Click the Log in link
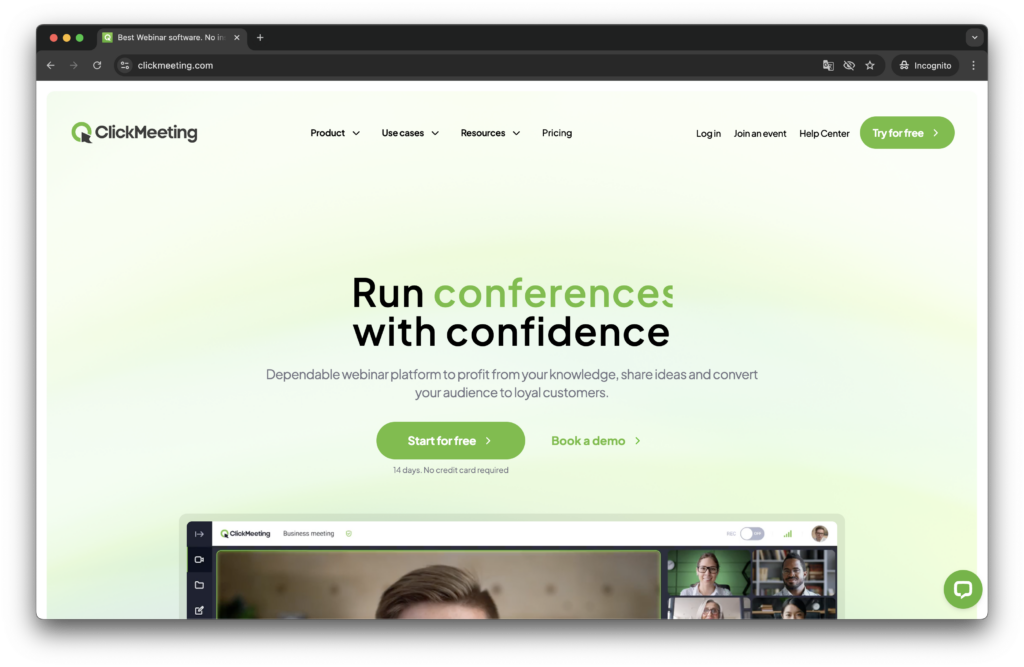Image resolution: width=1024 pixels, height=667 pixels. tap(708, 134)
